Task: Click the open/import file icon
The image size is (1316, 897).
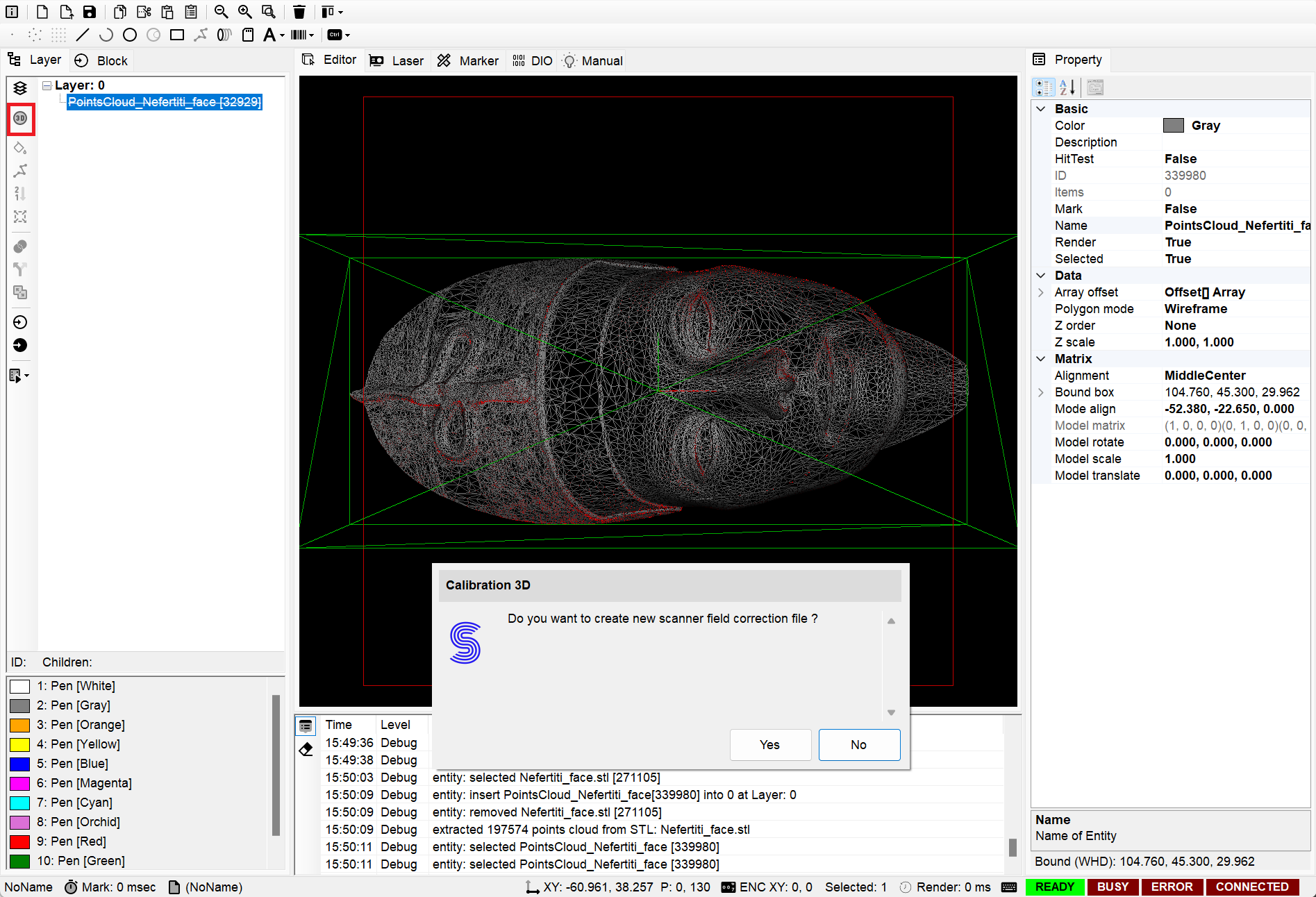Action: [66, 12]
